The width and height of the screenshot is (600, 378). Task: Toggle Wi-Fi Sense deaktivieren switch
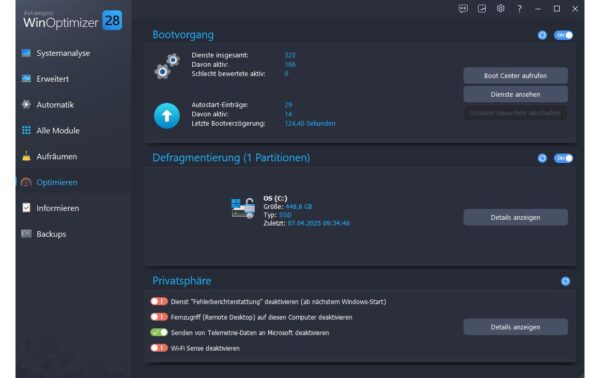tap(159, 348)
